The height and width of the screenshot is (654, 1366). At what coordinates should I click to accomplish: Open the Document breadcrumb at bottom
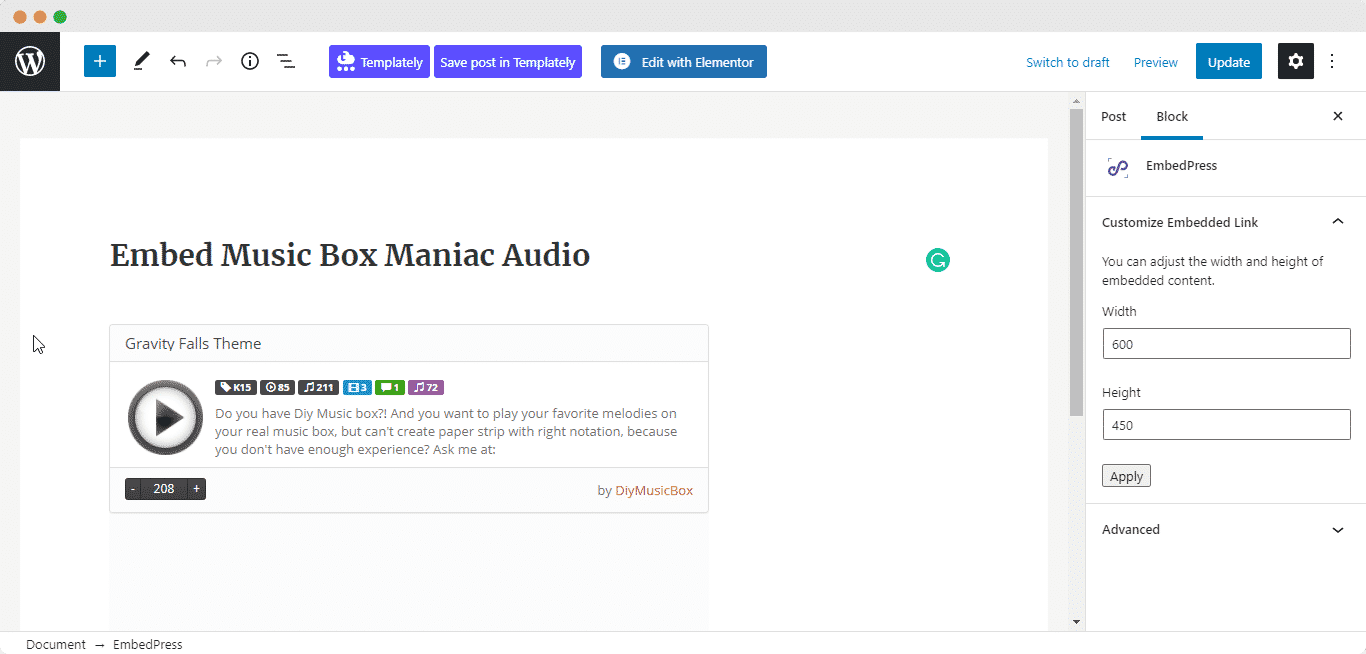tap(55, 644)
